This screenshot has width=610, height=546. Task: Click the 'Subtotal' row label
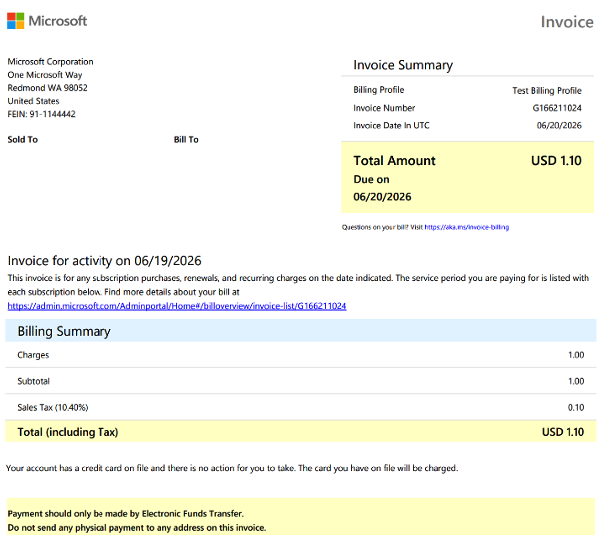(x=33, y=381)
